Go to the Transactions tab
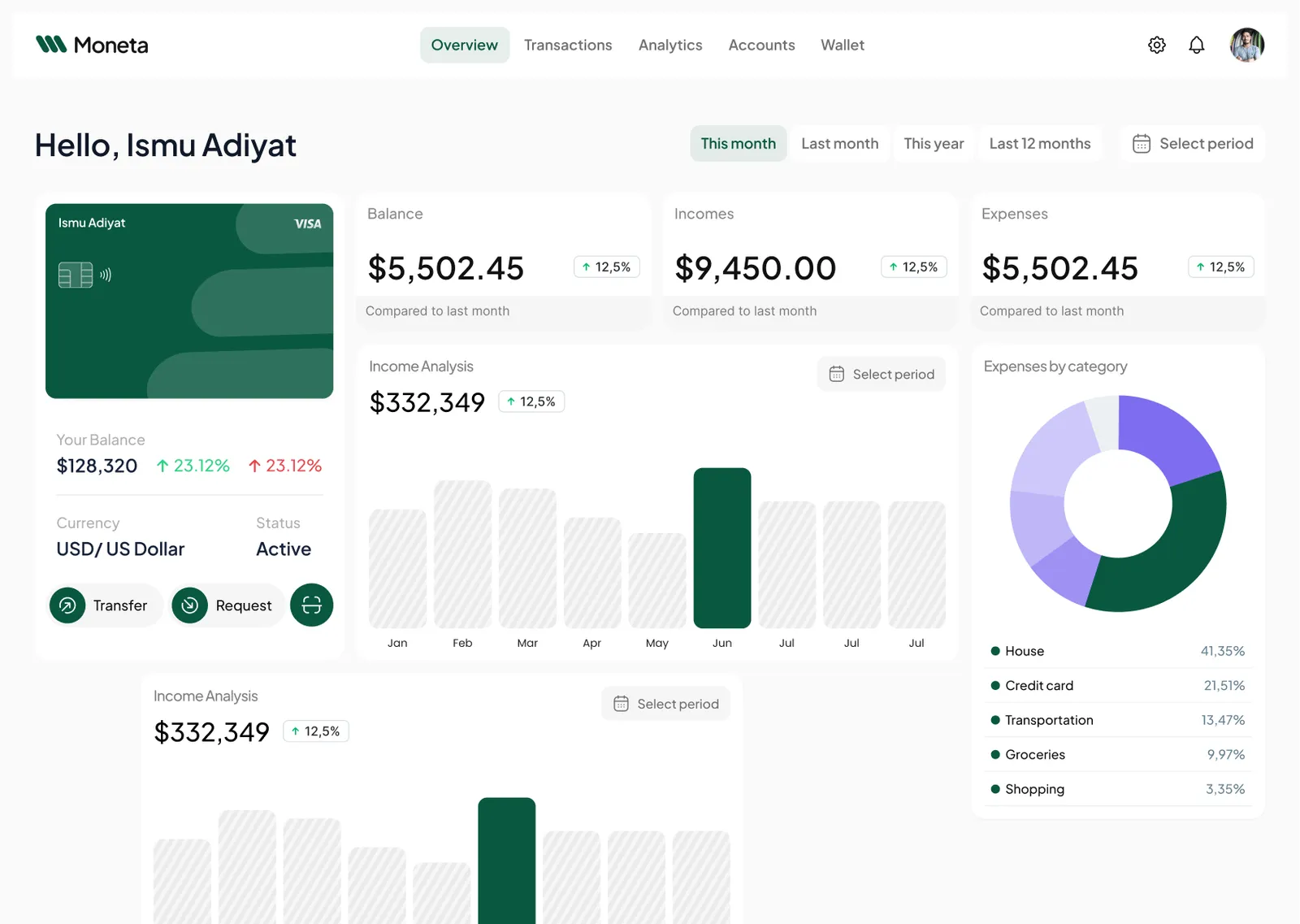The width and height of the screenshot is (1300, 924). coord(568,46)
